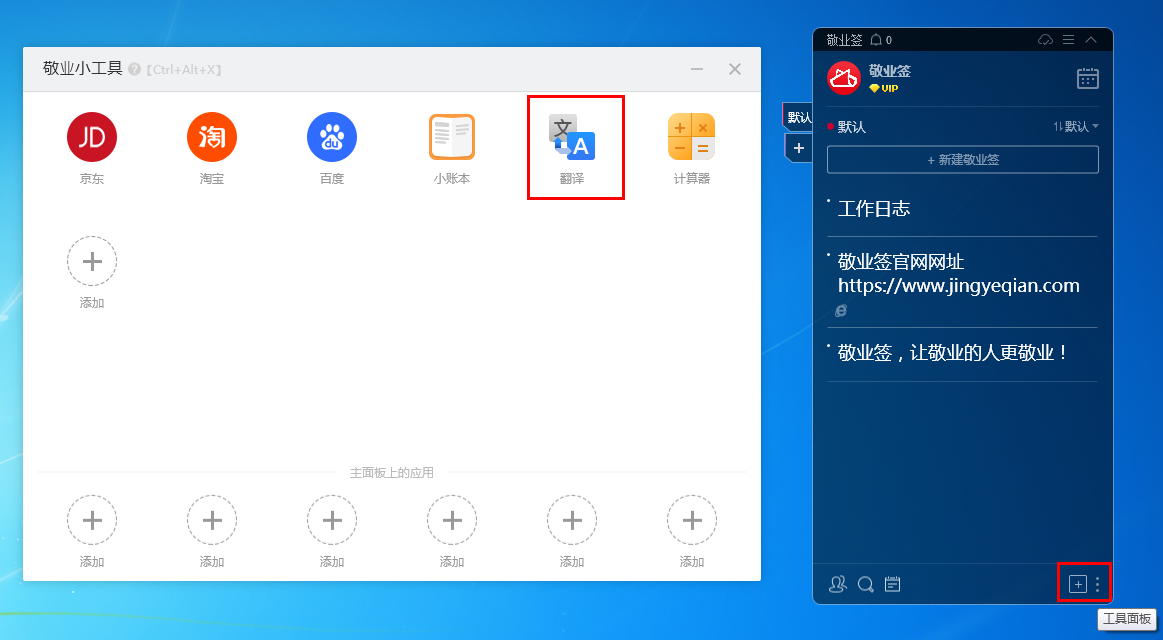This screenshot has height=640, width=1163.
Task: Close the 敬业小工具 window
Action: pos(735,69)
